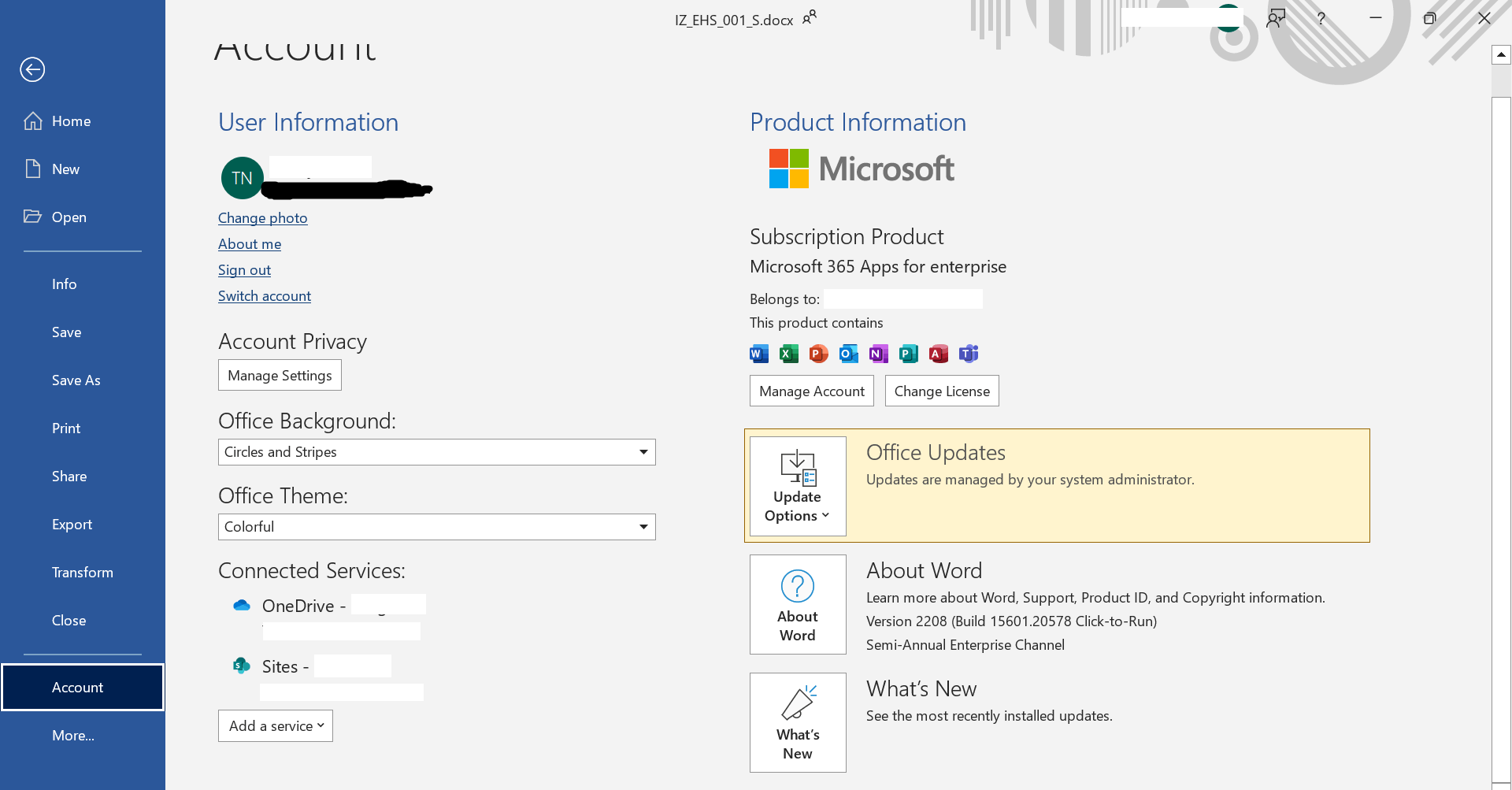Click the Home house icon
The image size is (1512, 790).
[33, 121]
